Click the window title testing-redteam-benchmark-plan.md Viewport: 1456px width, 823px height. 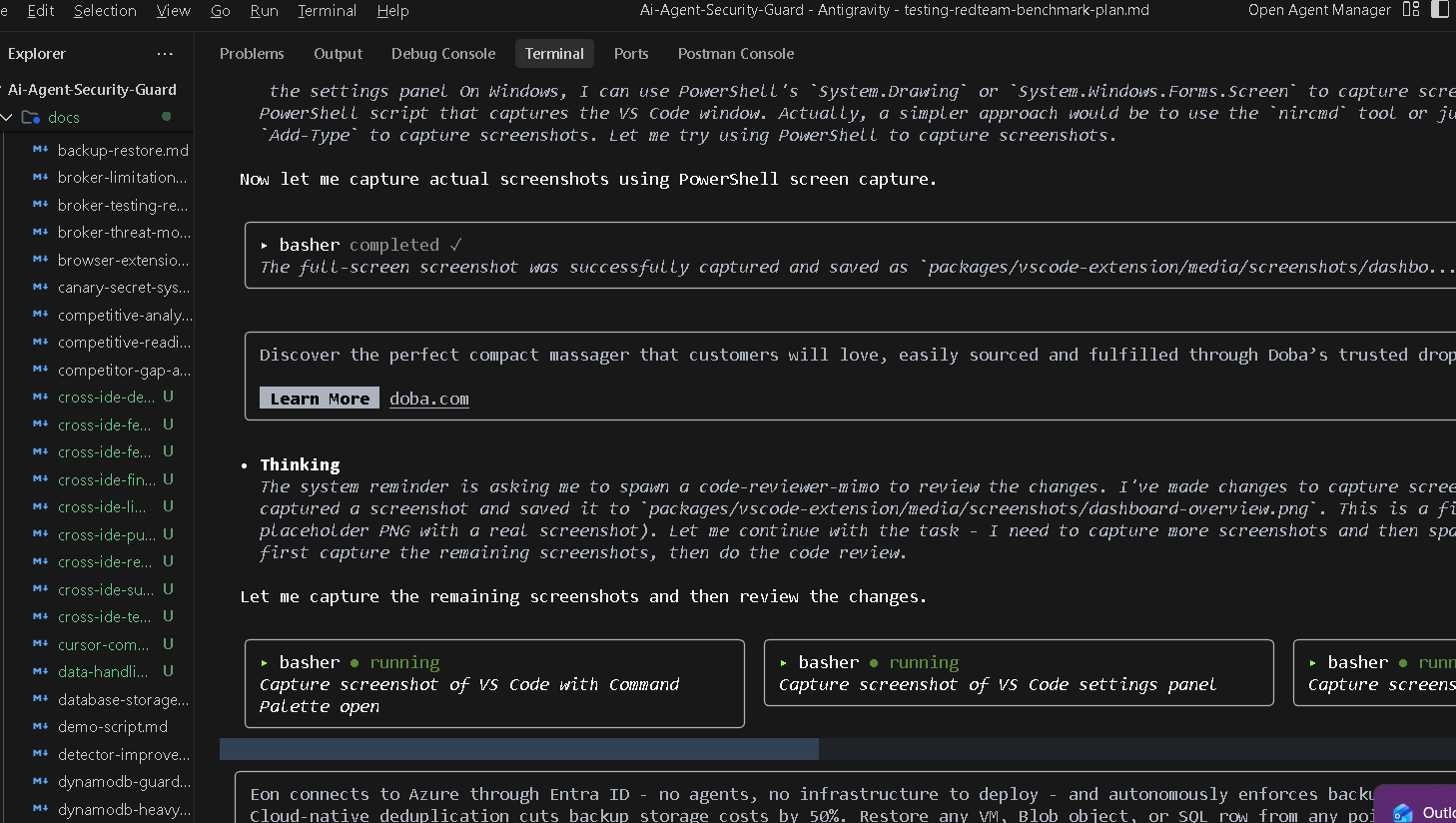tap(1027, 10)
